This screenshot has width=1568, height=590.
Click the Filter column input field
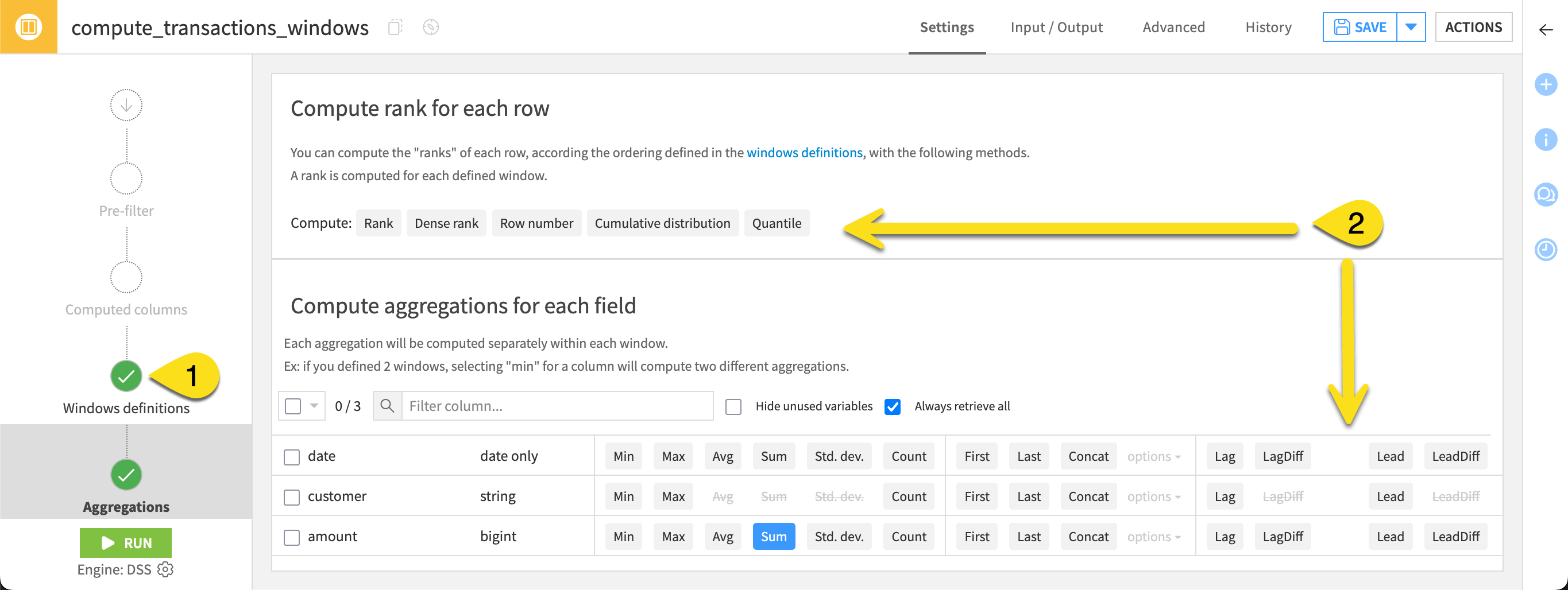[557, 406]
